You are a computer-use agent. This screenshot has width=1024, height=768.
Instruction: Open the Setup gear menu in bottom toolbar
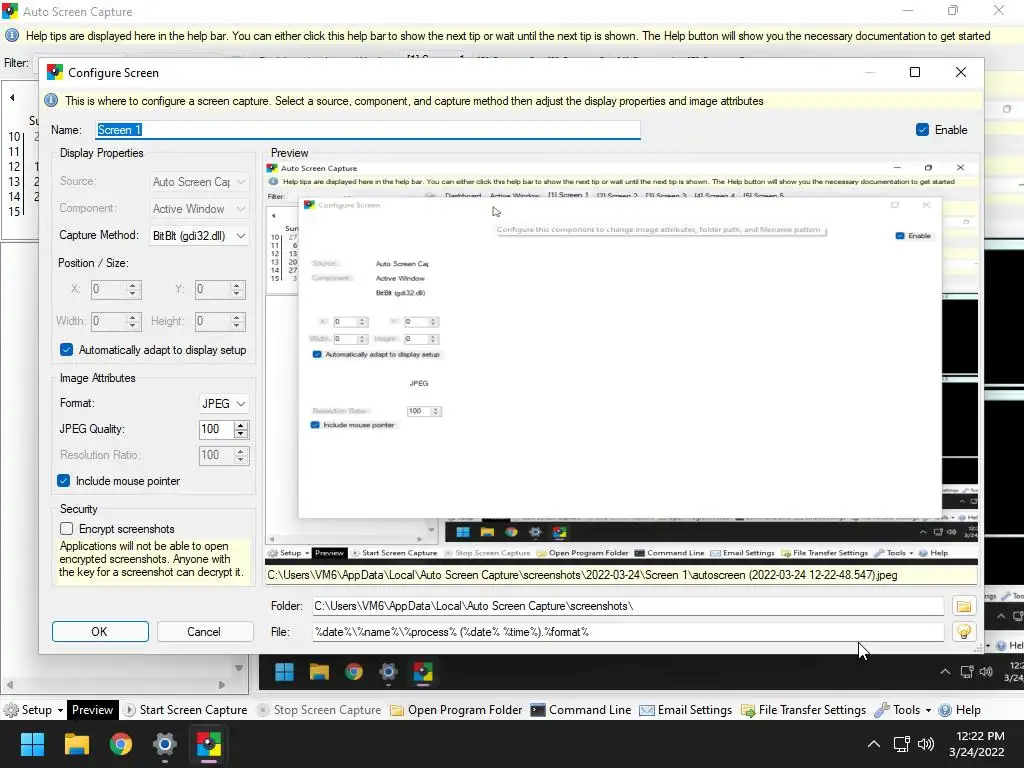click(33, 710)
